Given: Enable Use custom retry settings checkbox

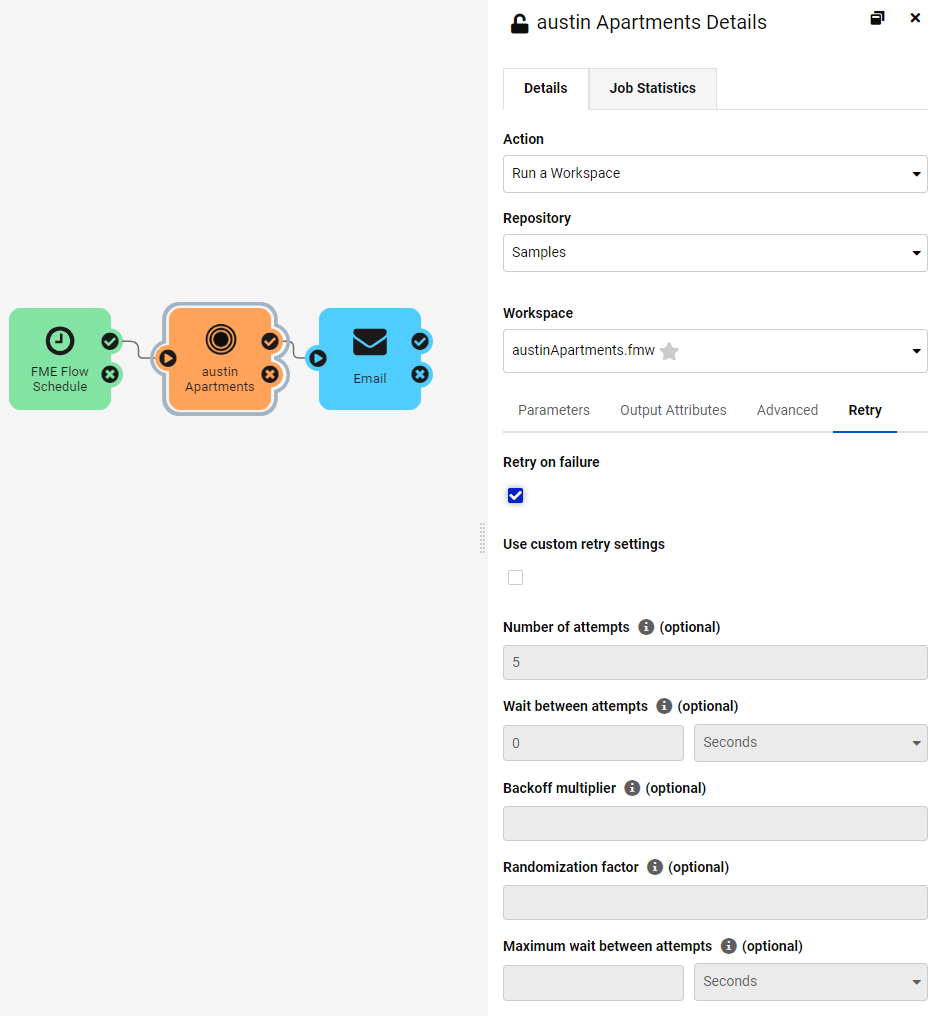Looking at the screenshot, I should click(x=515, y=577).
